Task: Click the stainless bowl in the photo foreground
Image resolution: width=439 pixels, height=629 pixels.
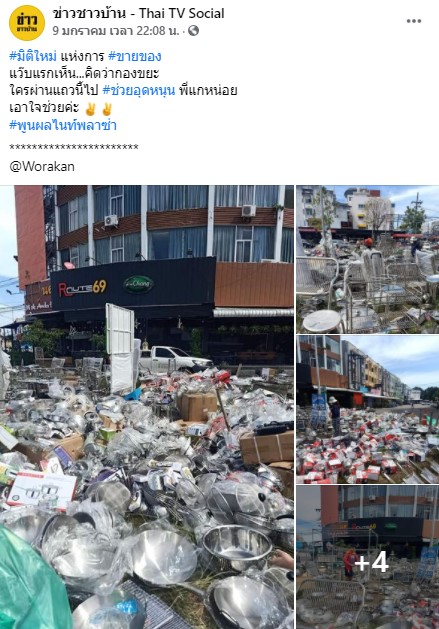Action: (238, 543)
